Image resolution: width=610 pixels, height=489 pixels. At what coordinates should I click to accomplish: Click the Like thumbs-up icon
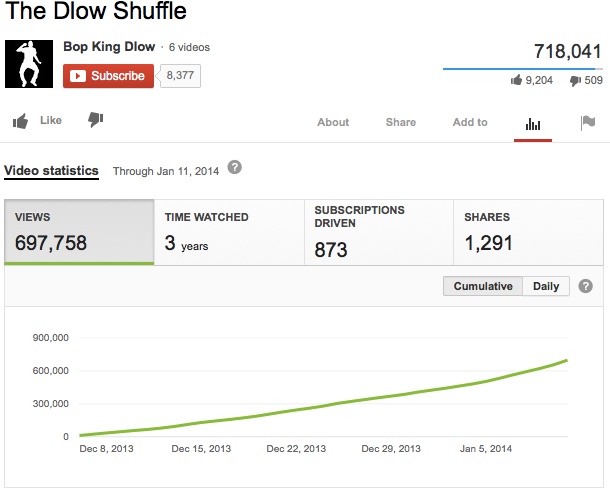click(20, 121)
